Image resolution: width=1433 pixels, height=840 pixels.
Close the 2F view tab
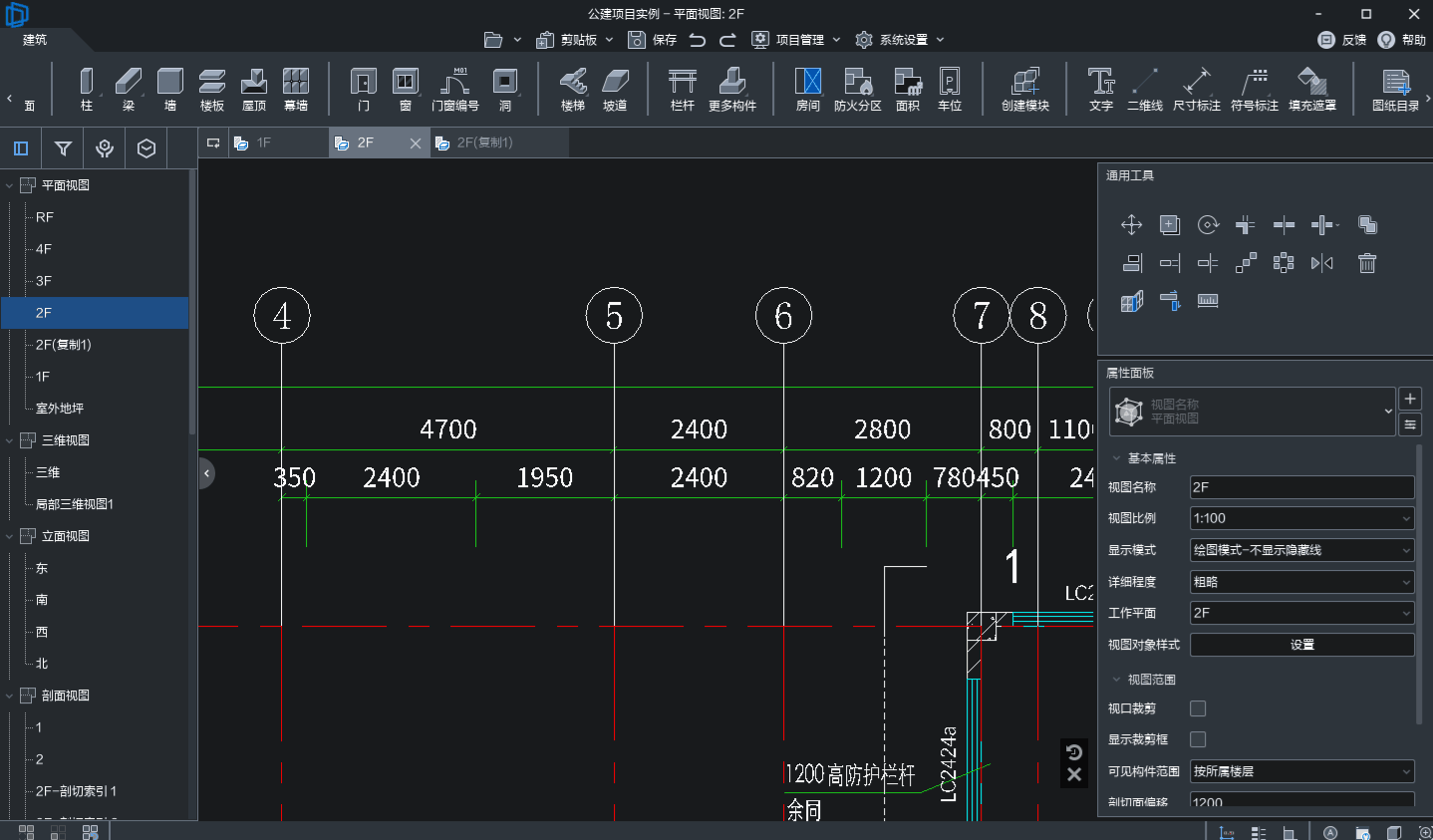pyautogui.click(x=416, y=143)
